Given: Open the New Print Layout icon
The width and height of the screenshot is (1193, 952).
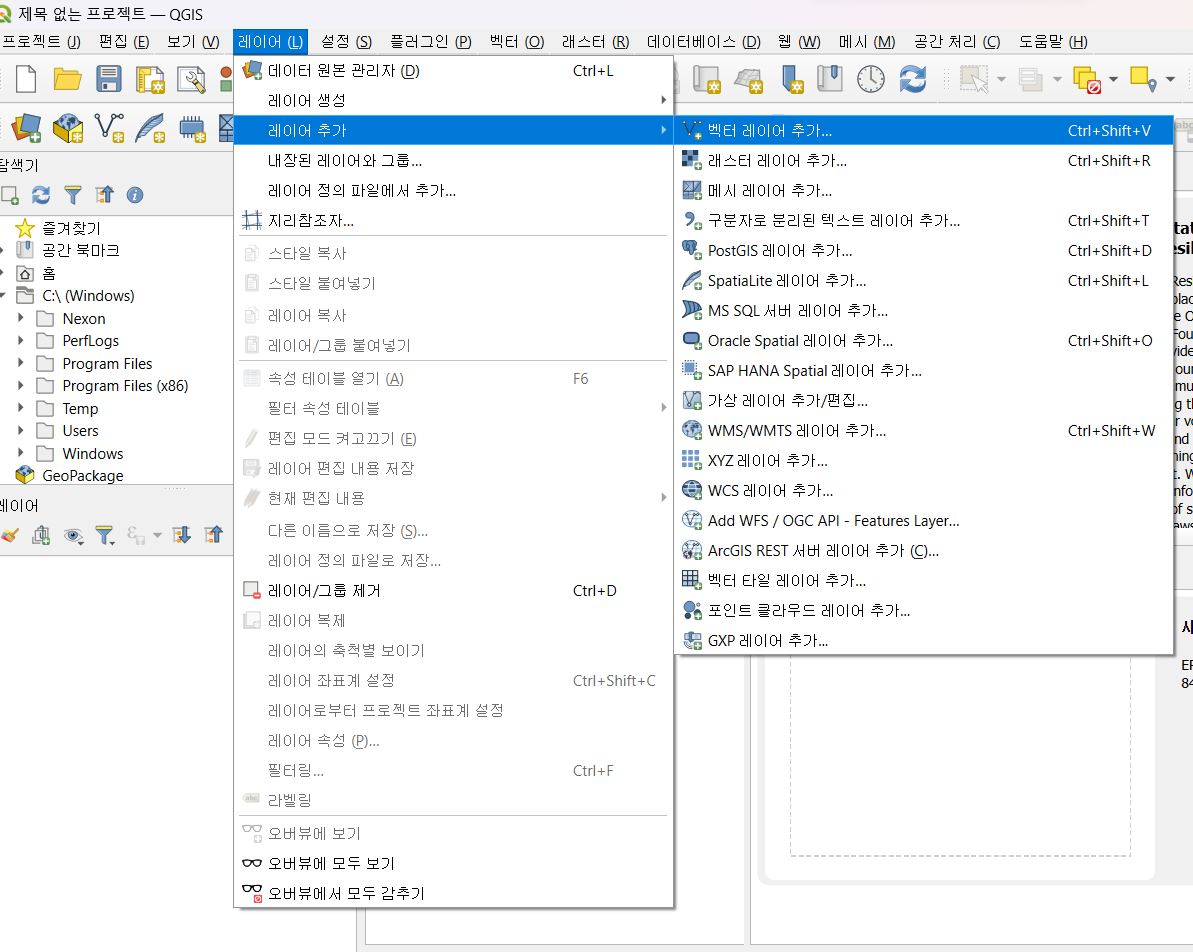Looking at the screenshot, I should click(150, 79).
